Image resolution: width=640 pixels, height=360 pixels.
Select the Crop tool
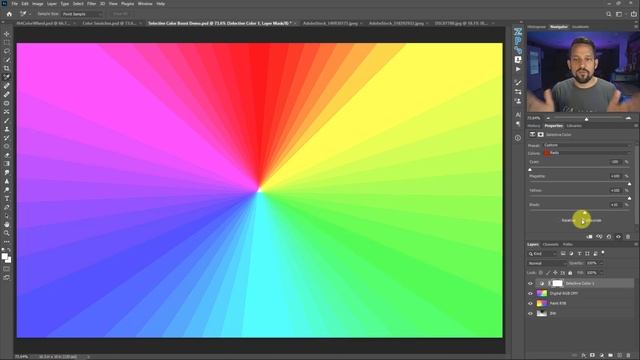[7, 69]
